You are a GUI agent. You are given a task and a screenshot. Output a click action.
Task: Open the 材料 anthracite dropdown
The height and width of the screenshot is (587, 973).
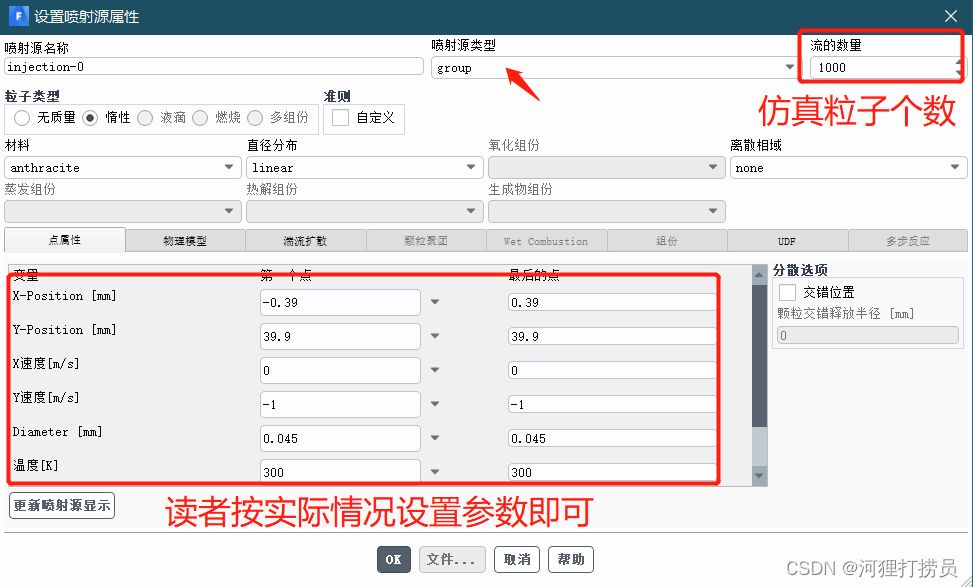click(122, 168)
